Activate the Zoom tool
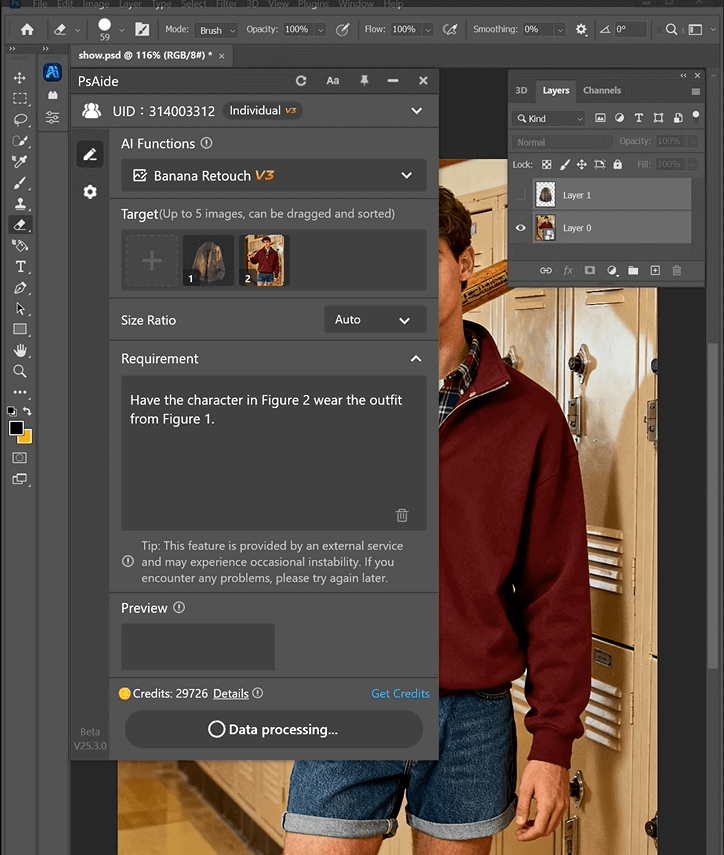Image resolution: width=724 pixels, height=855 pixels. pyautogui.click(x=20, y=371)
